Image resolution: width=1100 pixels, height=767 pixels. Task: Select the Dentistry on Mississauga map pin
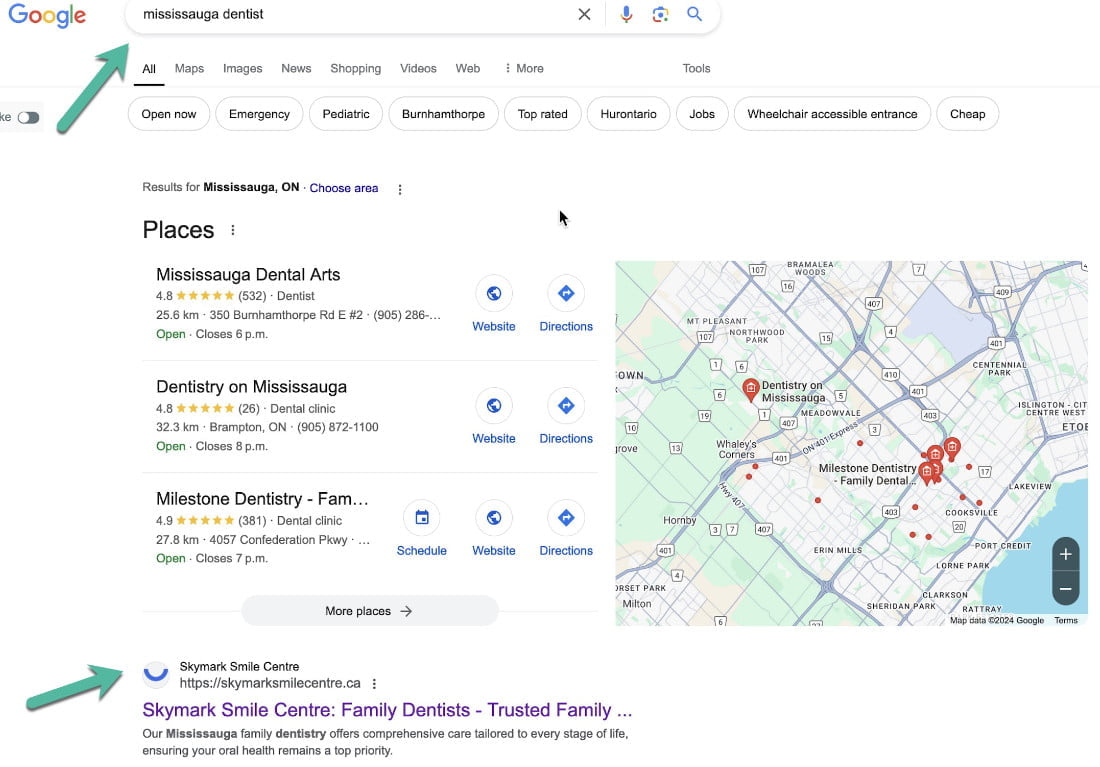pos(751,388)
